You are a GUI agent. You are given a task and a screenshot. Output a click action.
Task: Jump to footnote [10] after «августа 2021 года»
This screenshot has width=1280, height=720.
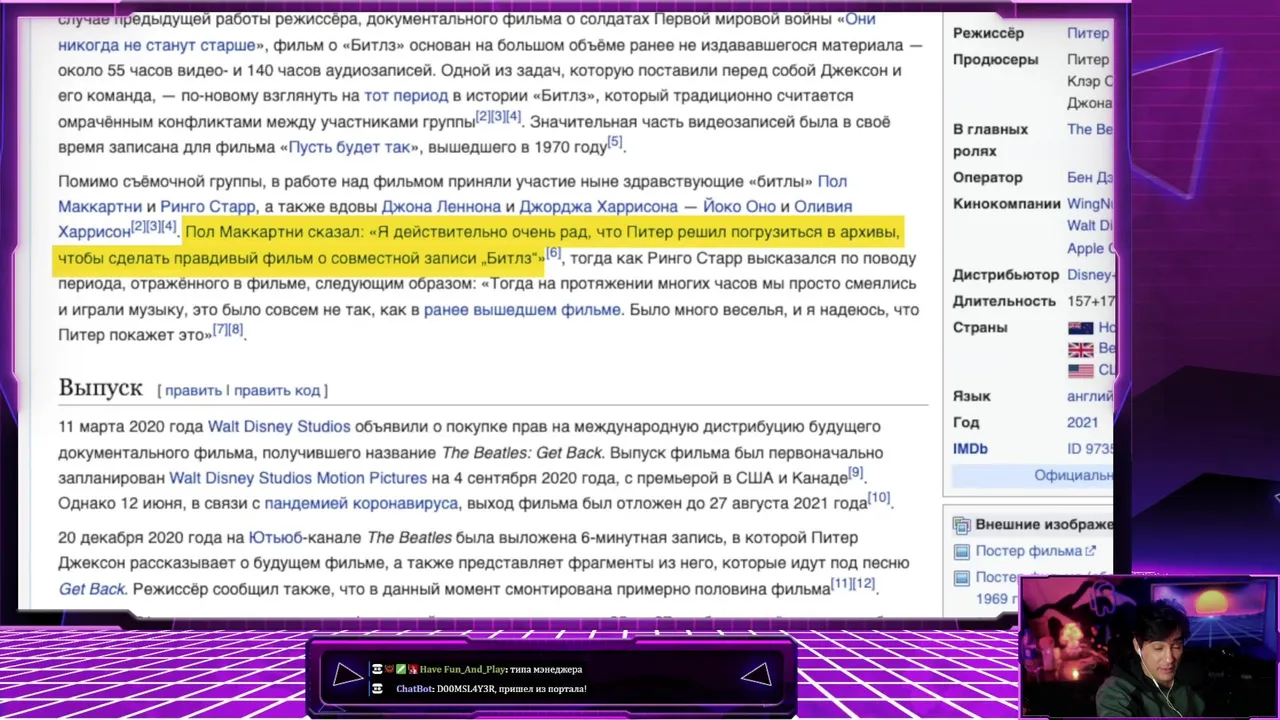coord(878,498)
